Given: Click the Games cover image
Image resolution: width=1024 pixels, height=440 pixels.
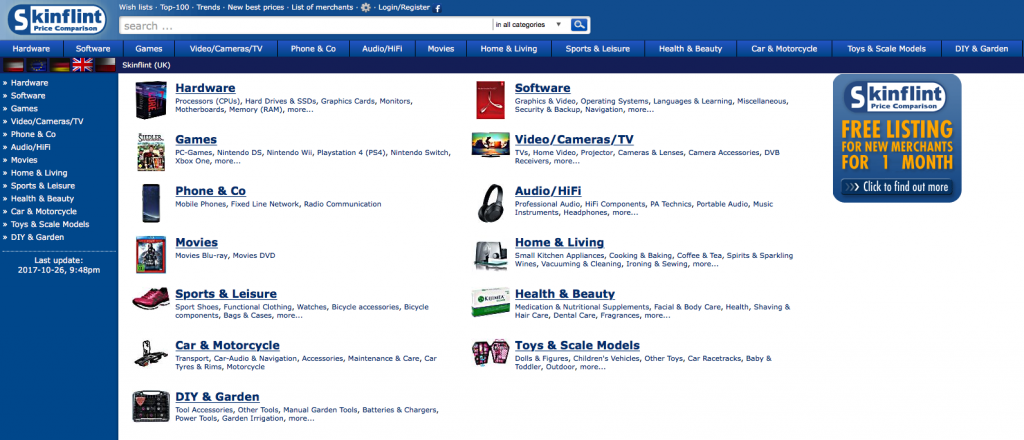Looking at the screenshot, I should point(151,151).
